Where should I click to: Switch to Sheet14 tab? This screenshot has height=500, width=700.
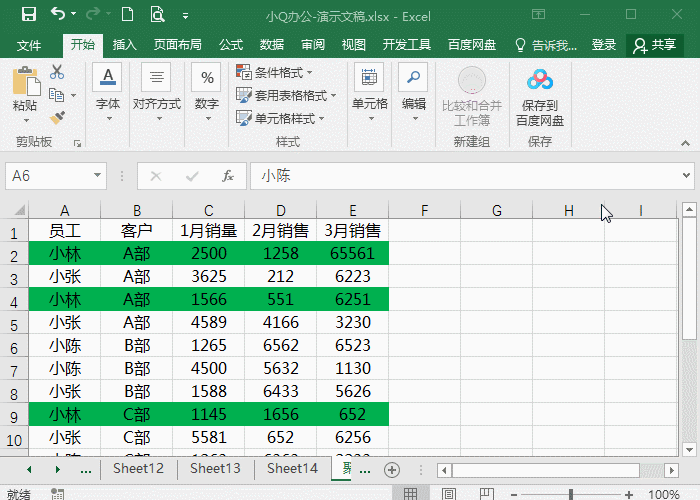pos(292,468)
